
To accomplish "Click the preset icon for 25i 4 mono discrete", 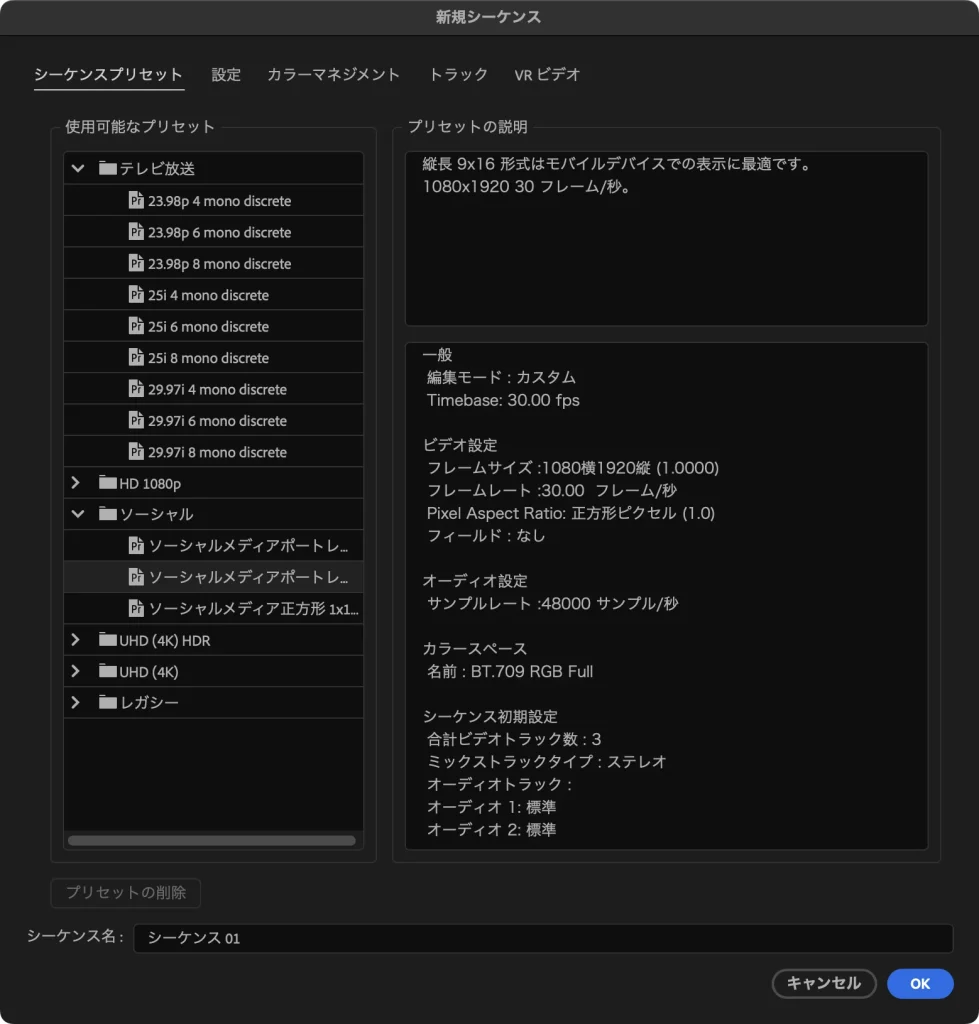I will click(136, 295).
